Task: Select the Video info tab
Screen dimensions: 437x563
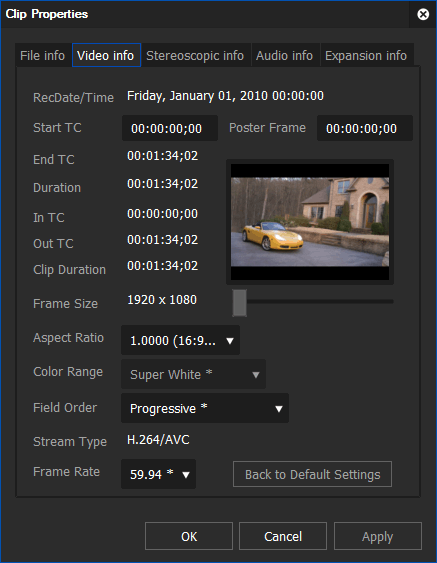Action: point(106,55)
